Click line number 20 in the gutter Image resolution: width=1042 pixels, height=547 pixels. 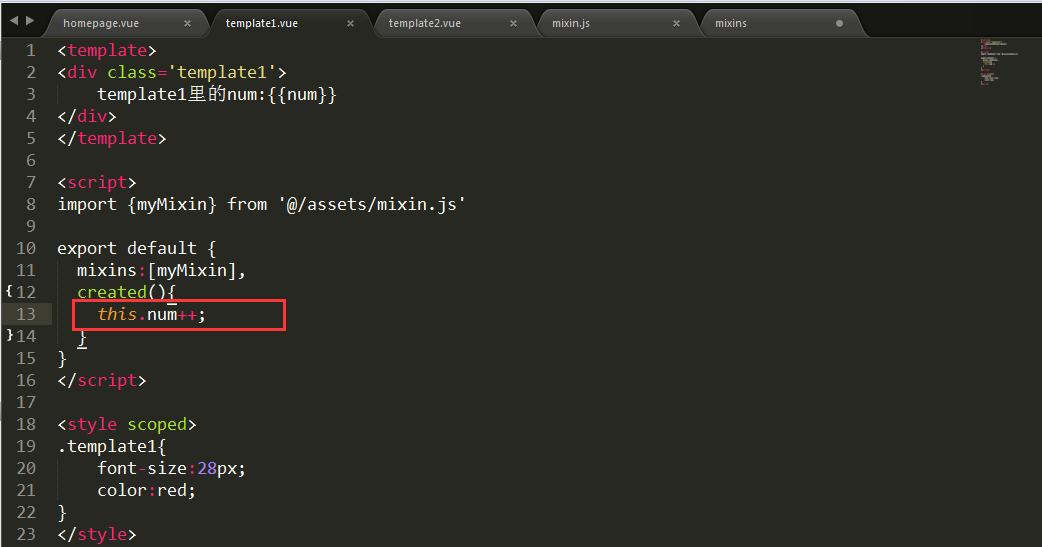tap(26, 468)
